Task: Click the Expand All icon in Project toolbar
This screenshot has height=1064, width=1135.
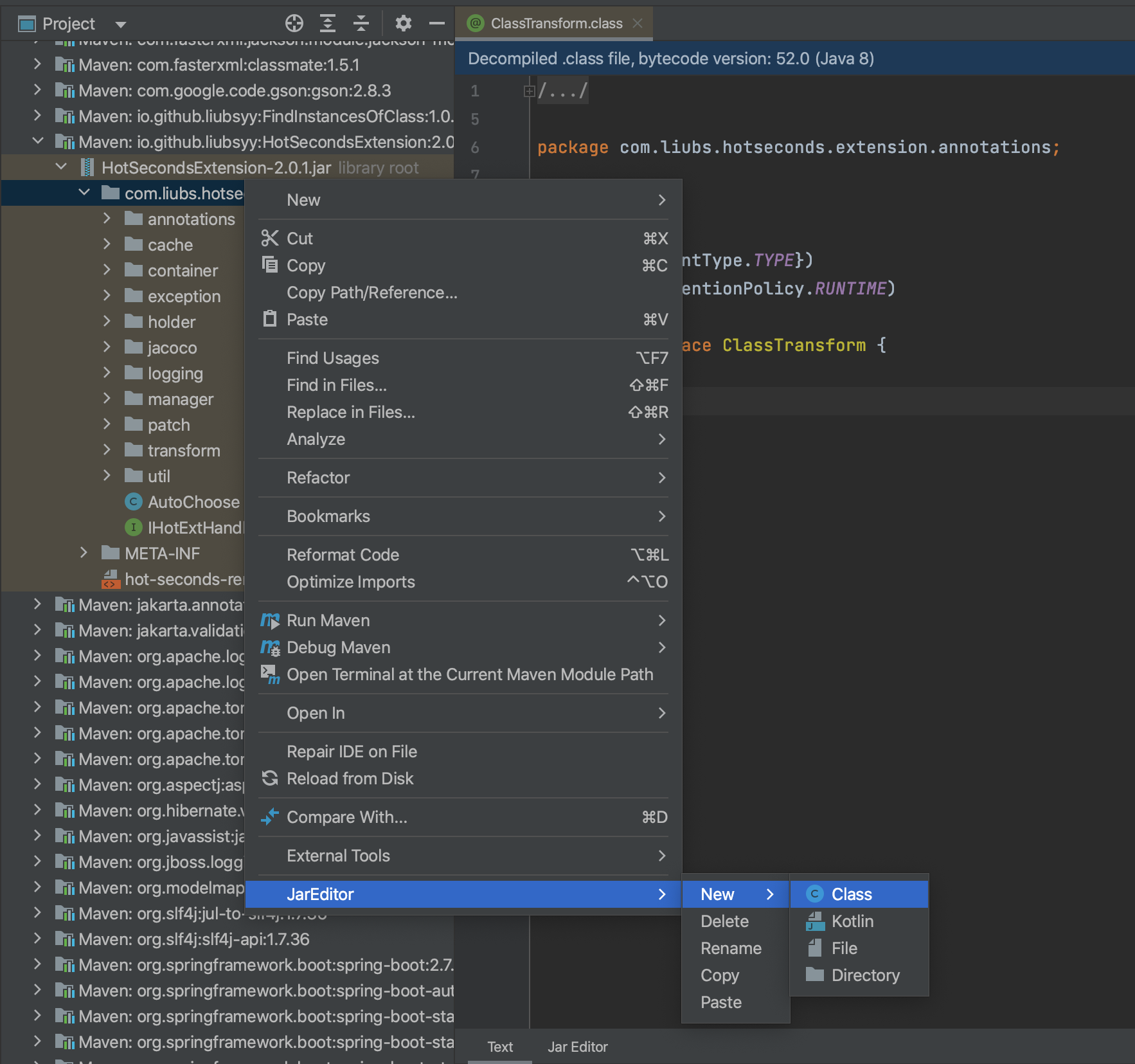Action: coord(328,24)
